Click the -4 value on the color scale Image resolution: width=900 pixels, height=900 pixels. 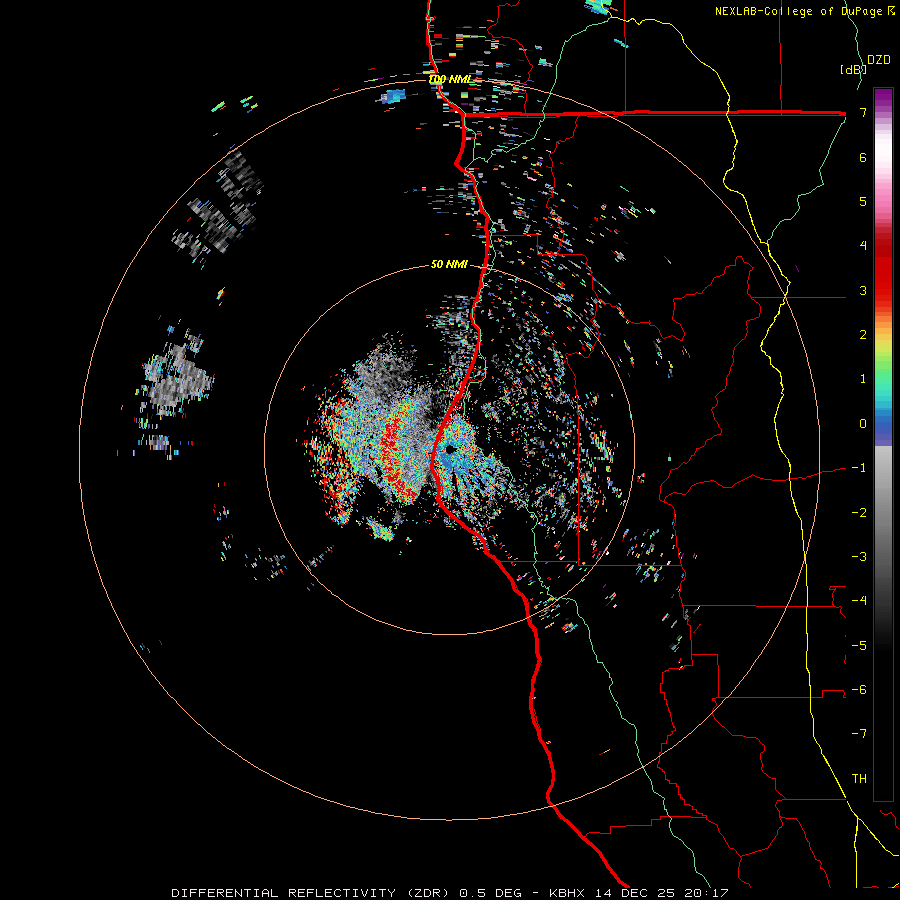[859, 601]
